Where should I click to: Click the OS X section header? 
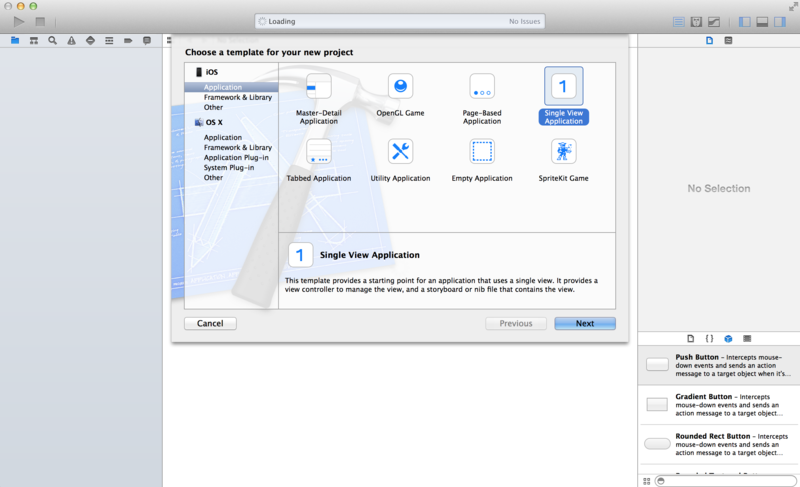pyautogui.click(x=209, y=122)
